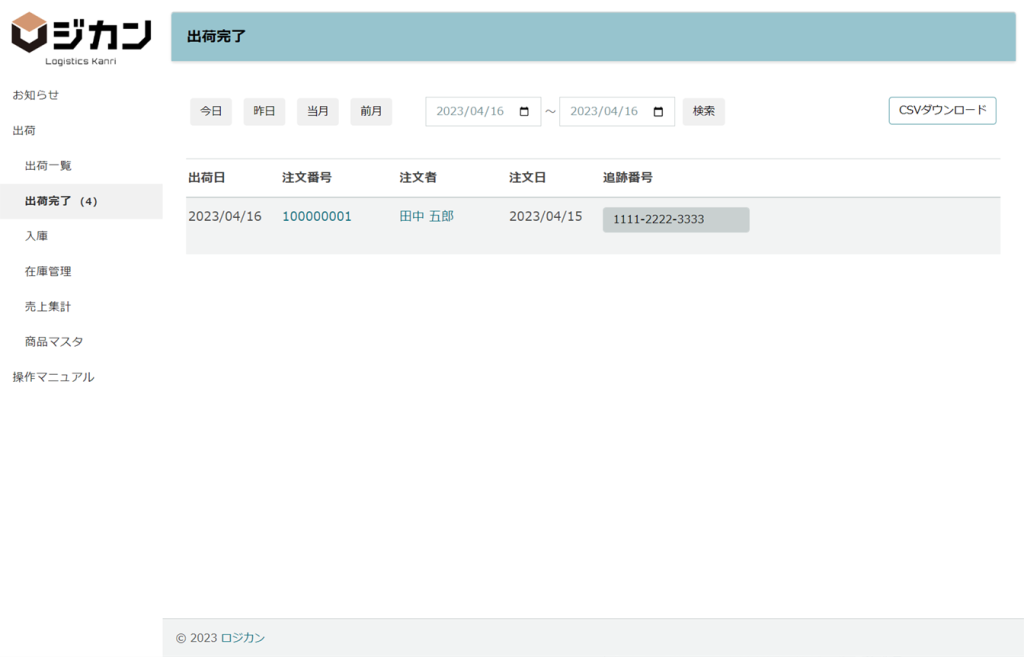The height and width of the screenshot is (657, 1024).
Task: Open お知らせ in the sidebar
Action: [36, 95]
